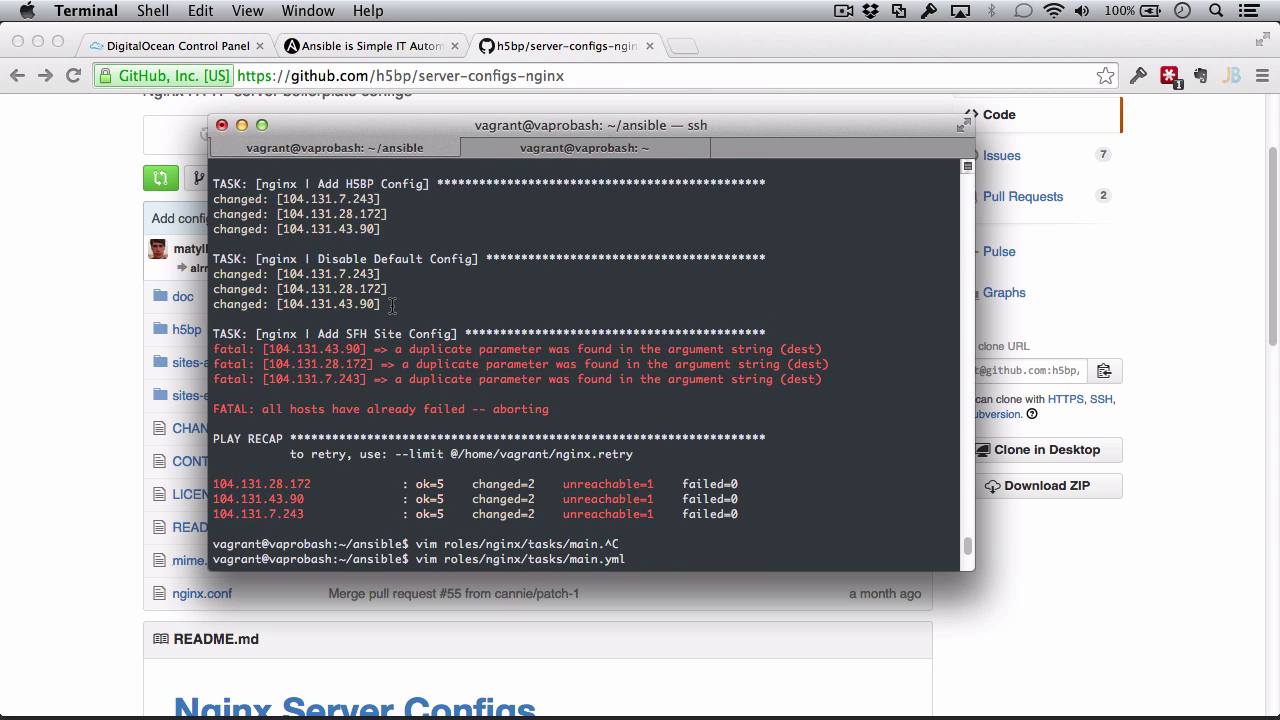Open a new browser tab
The width and height of the screenshot is (1280, 720).
pos(682,47)
